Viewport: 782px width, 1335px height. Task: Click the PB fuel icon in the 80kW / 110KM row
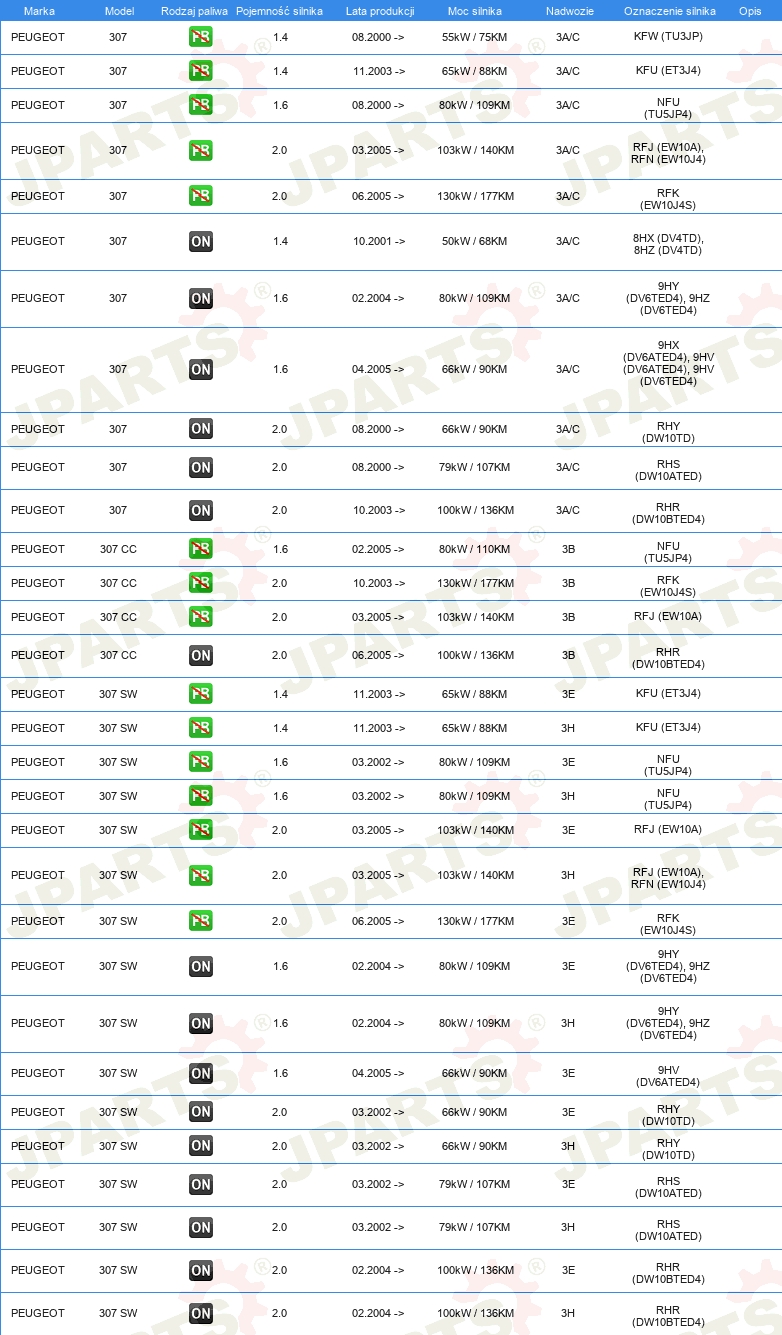[201, 549]
